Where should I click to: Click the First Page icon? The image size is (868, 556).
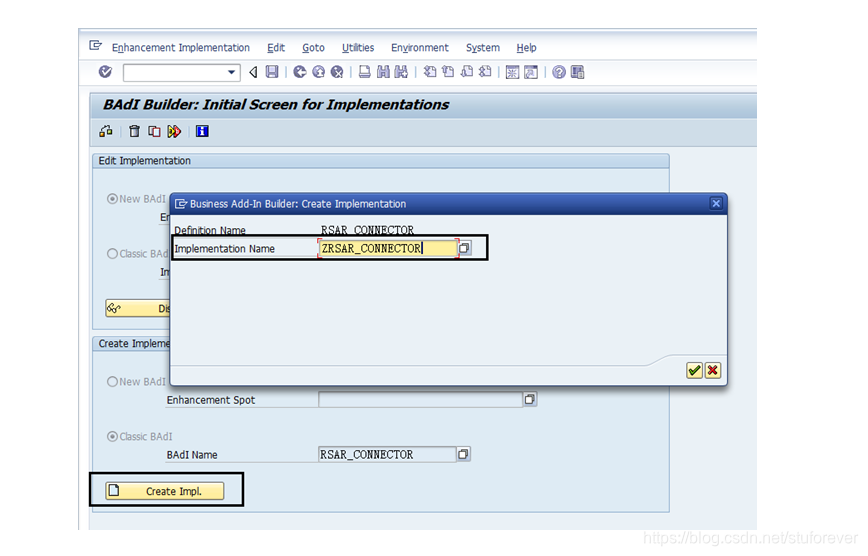[x=430, y=72]
